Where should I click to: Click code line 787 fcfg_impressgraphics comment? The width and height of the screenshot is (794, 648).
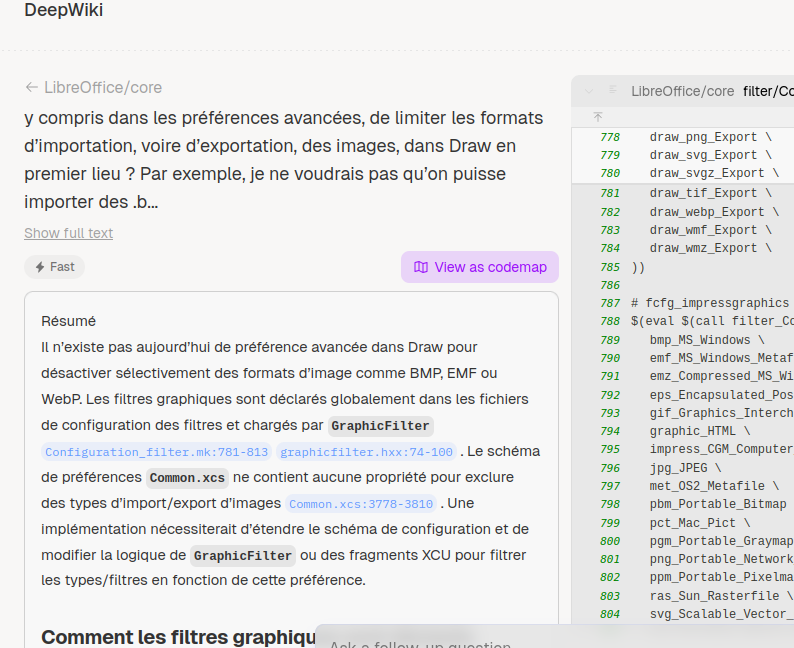coord(710,303)
